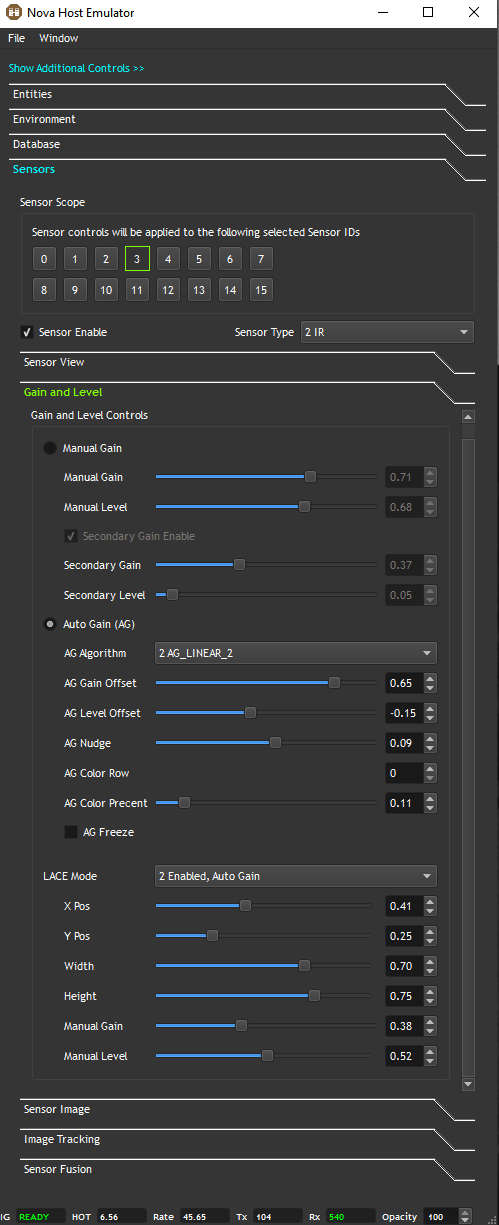Expand the Sensor Image section
499x1225 pixels.
tap(57, 1109)
